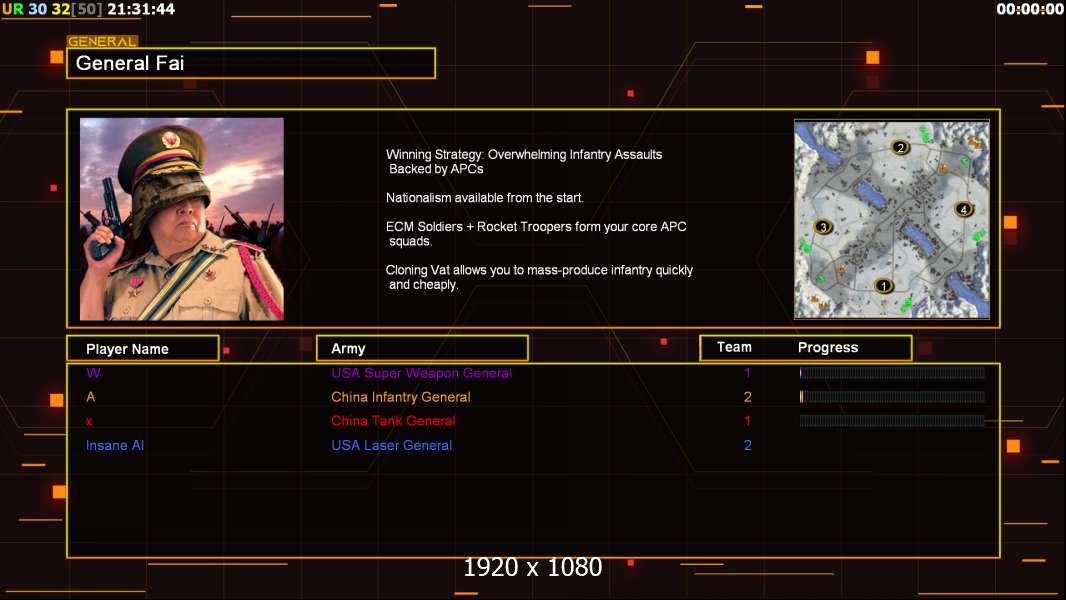Click the loading progress bar for player A
The width and height of the screenshot is (1066, 600).
891,396
